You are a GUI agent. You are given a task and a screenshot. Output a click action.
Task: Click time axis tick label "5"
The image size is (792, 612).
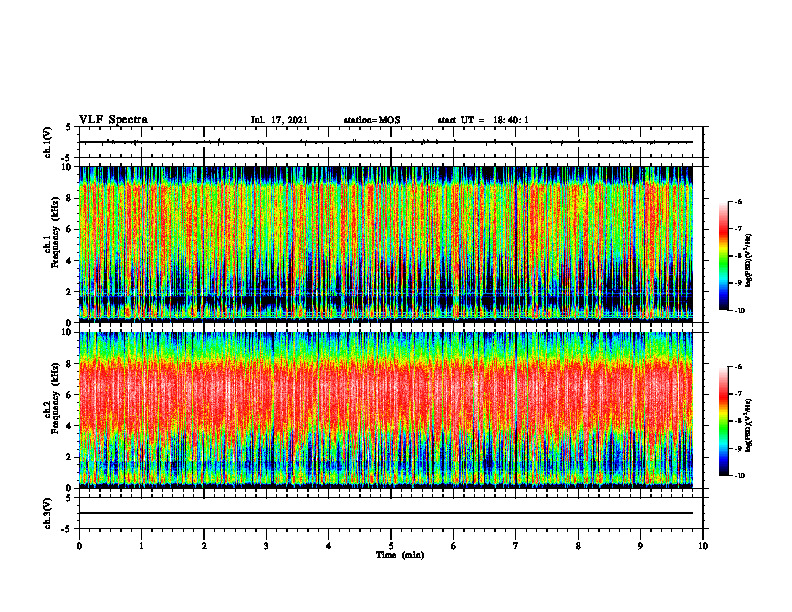coord(391,546)
